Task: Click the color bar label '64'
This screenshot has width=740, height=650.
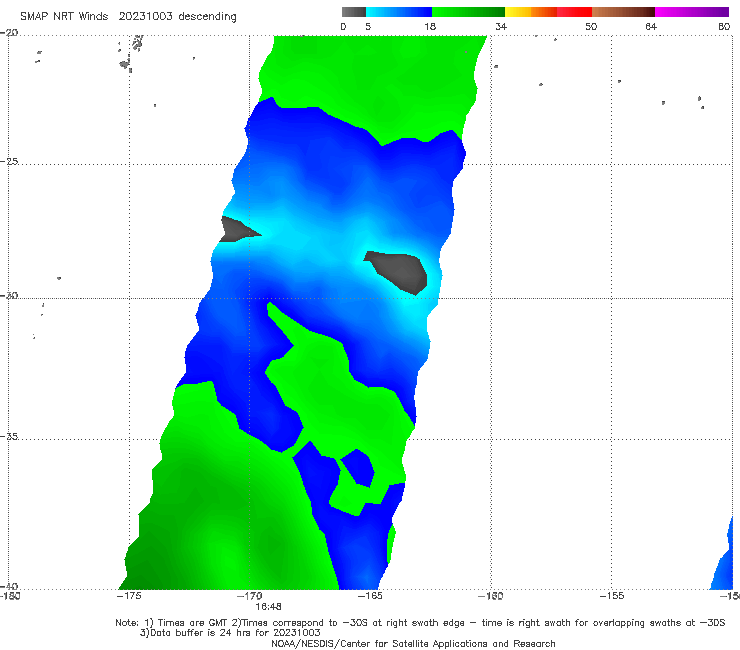Action: (651, 27)
